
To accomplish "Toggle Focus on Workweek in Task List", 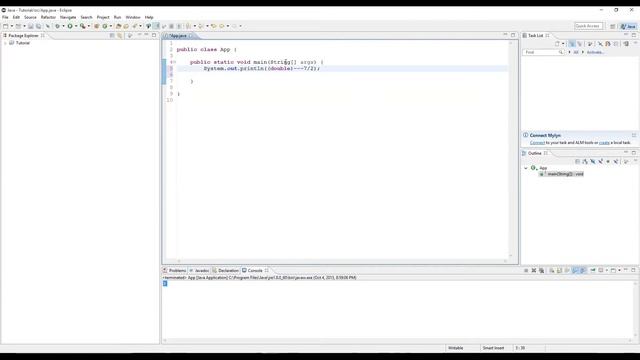I will [x=590, y=44].
